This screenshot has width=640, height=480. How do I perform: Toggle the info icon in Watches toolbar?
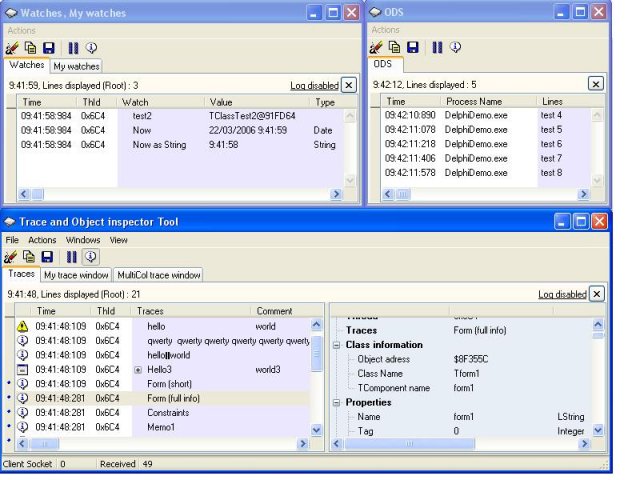[x=91, y=48]
